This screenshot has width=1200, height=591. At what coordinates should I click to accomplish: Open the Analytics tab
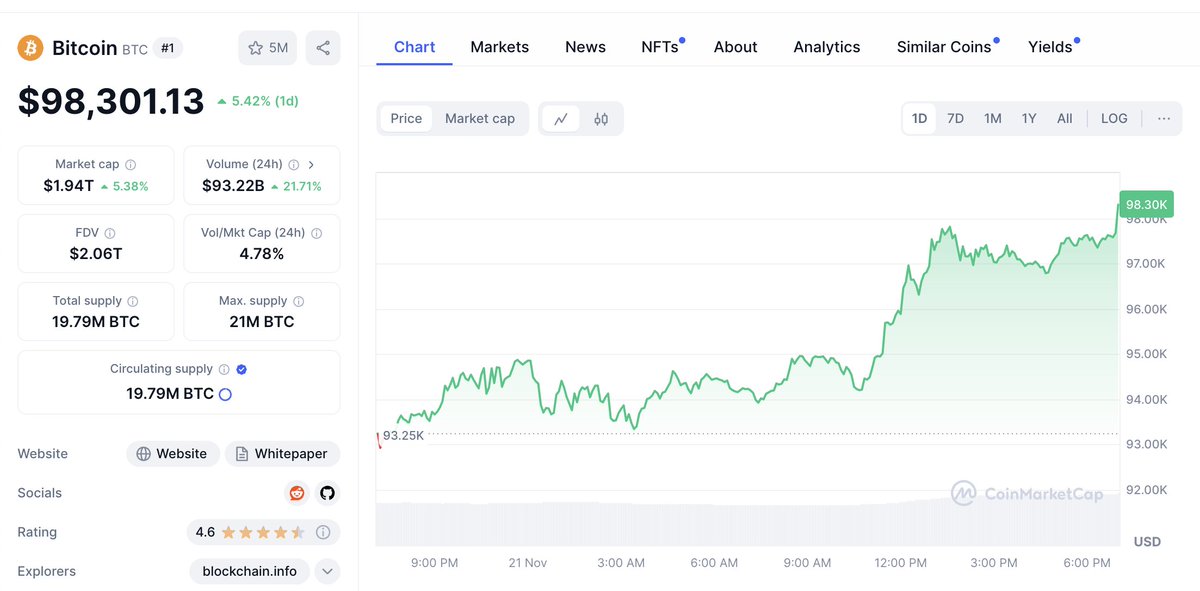click(x=826, y=46)
